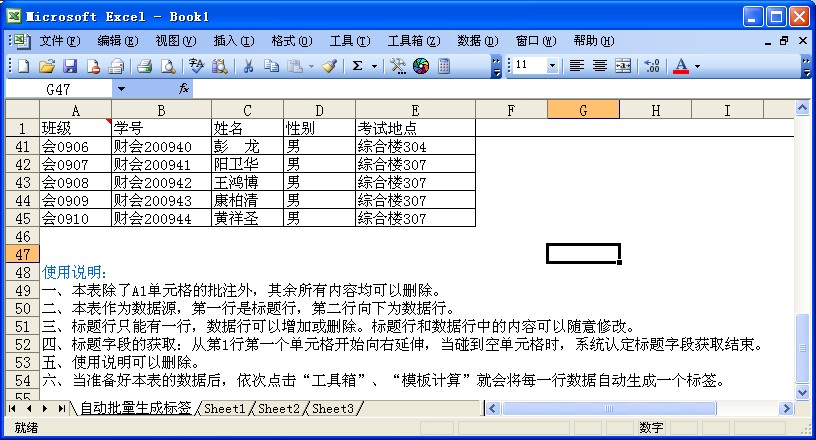The width and height of the screenshot is (816, 440).
Task: Toggle Merge and Center for cells
Action: pyautogui.click(x=623, y=66)
